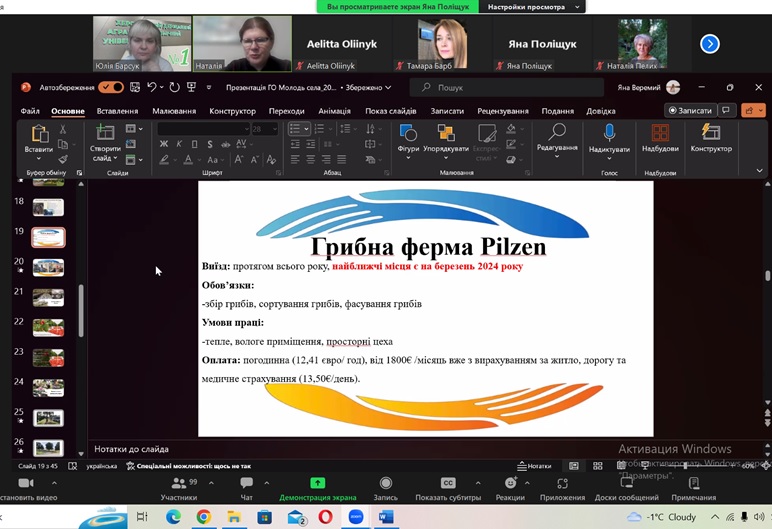The image size is (772, 529).
Task: Click the Записати record button
Action: click(690, 110)
